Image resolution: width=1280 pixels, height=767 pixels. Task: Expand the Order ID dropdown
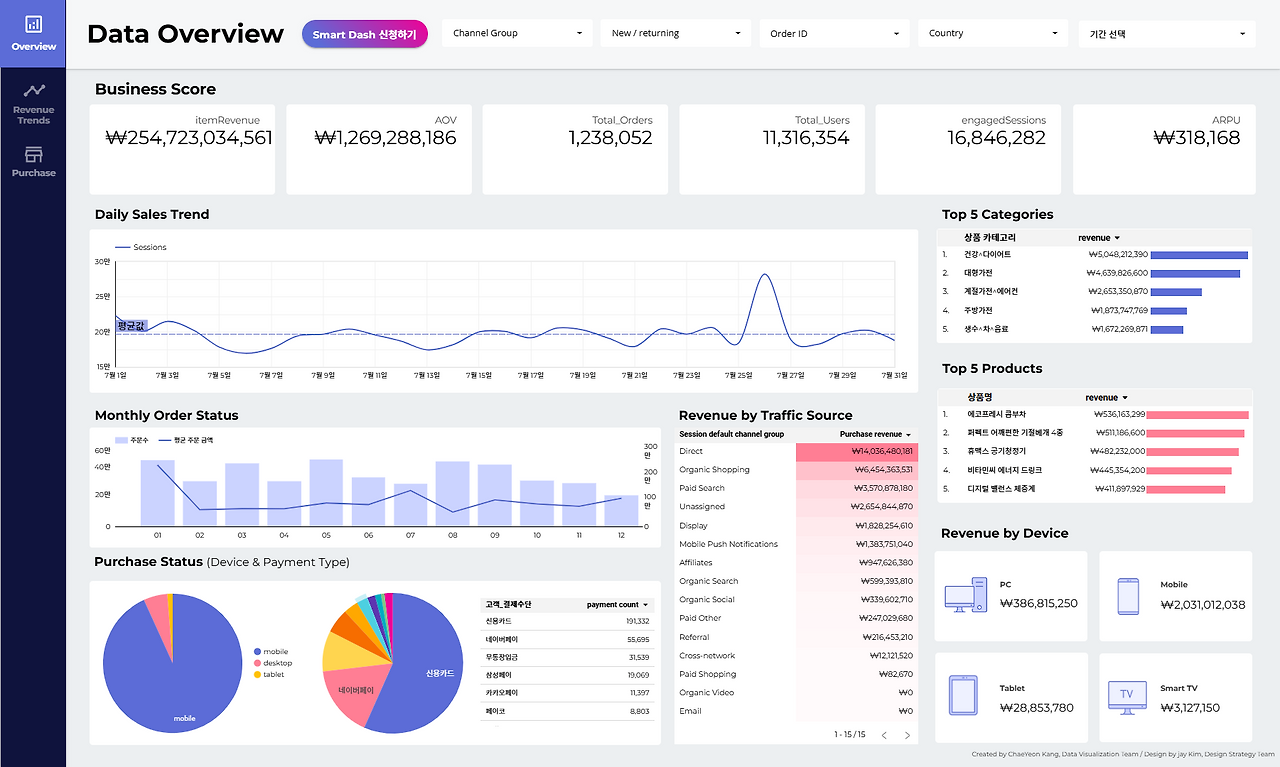coord(834,33)
